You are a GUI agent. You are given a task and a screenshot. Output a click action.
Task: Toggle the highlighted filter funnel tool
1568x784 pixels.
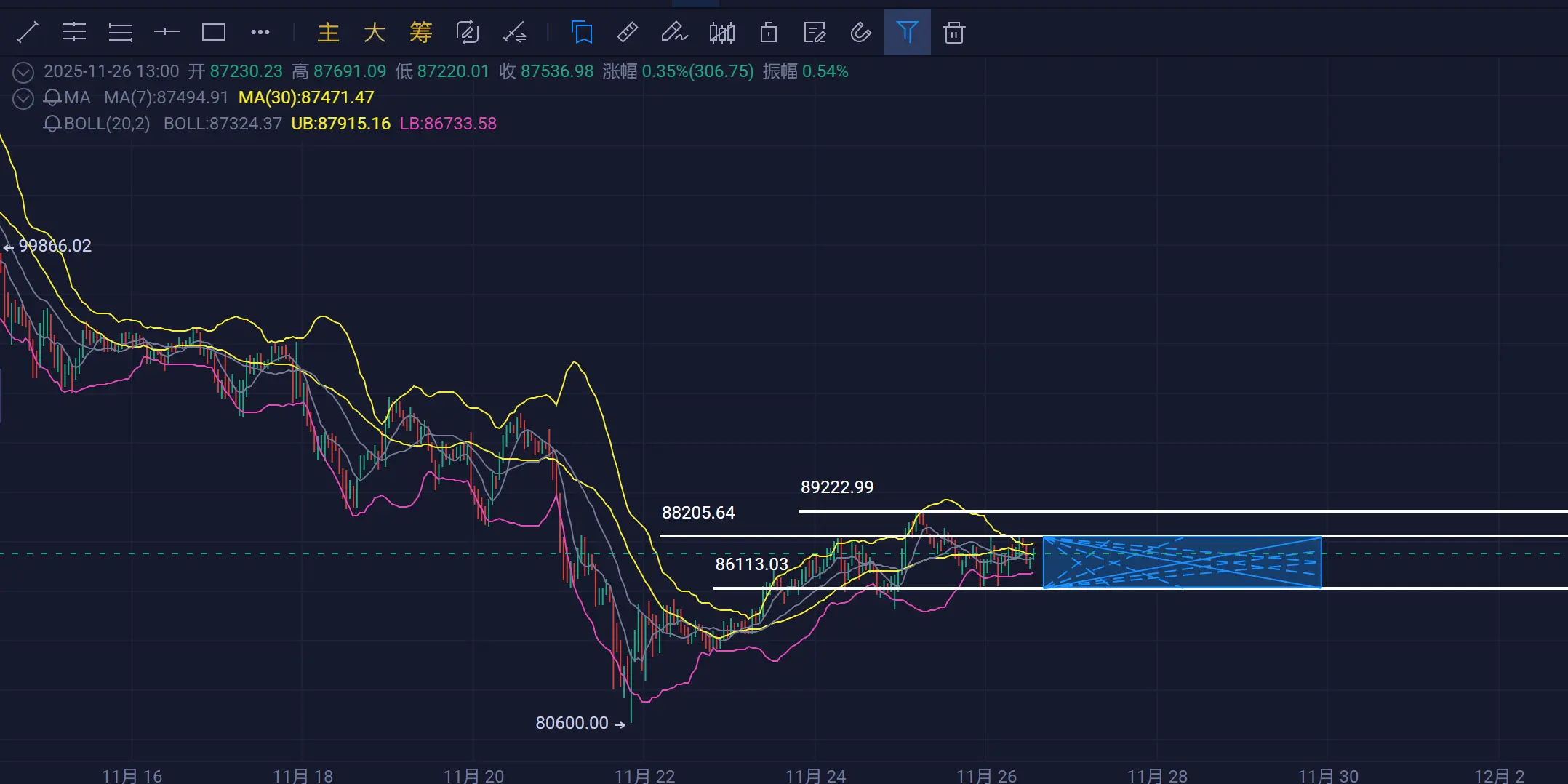pos(908,32)
